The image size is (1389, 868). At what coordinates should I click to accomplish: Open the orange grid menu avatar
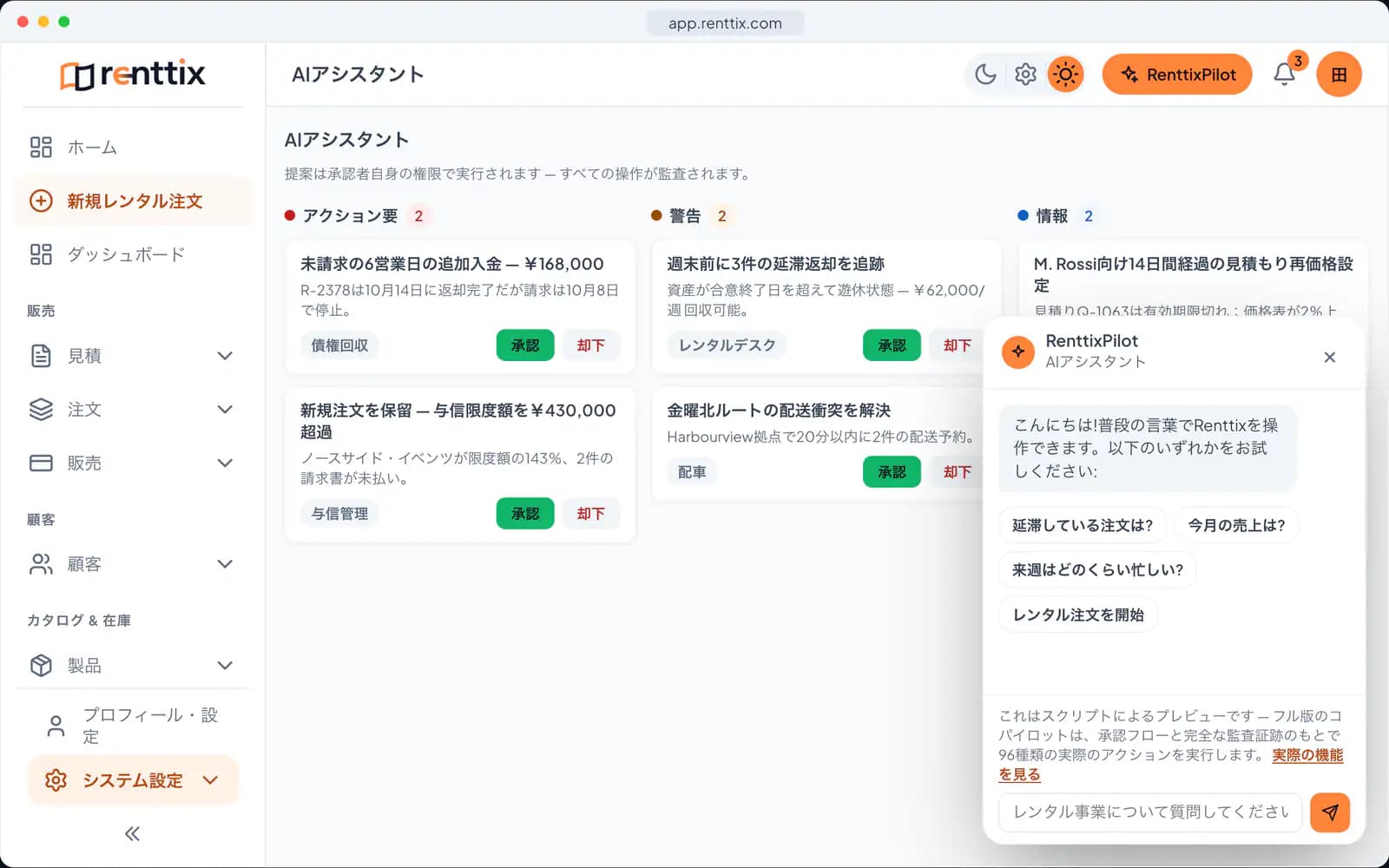coord(1339,75)
